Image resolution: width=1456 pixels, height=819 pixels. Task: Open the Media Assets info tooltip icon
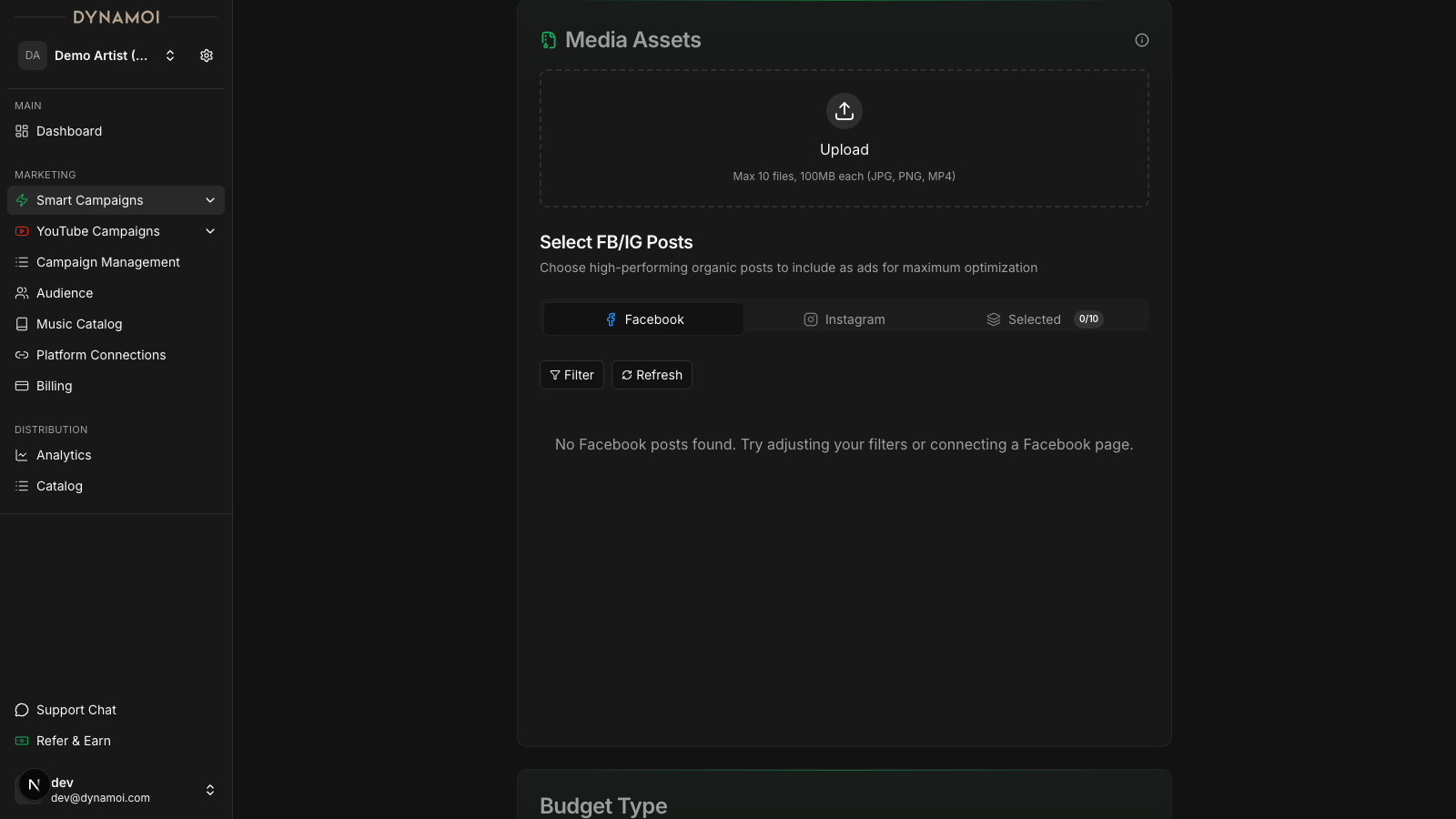click(x=1142, y=40)
